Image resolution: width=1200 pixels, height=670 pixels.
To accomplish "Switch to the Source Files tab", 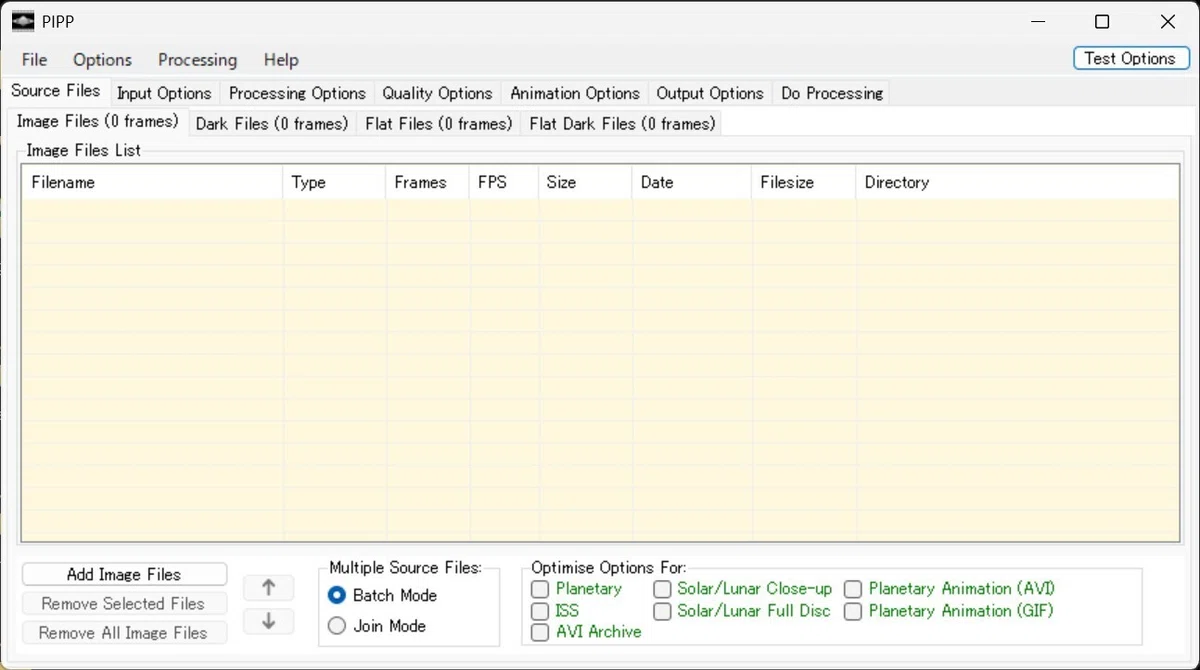I will tap(56, 91).
